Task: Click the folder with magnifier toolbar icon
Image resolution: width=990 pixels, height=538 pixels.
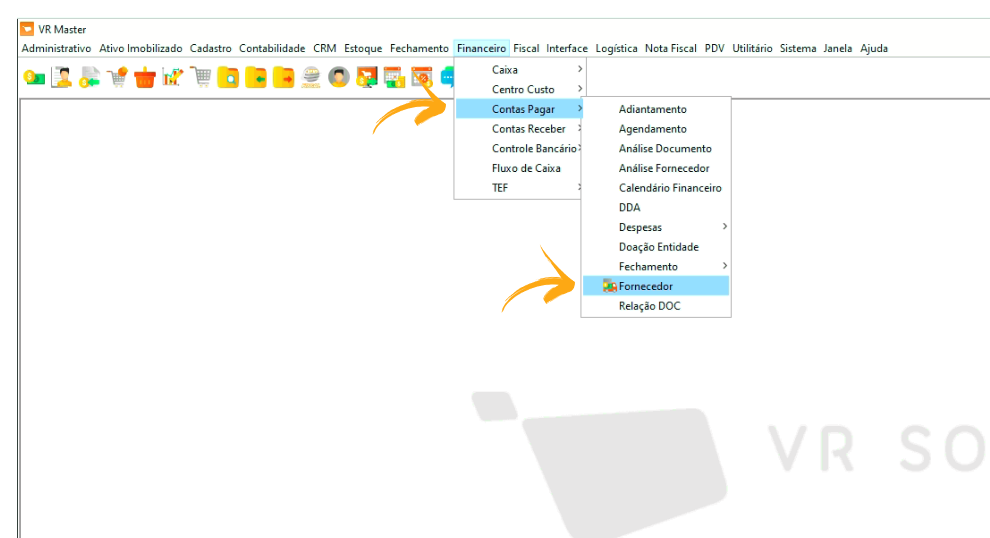Action: pyautogui.click(x=228, y=77)
